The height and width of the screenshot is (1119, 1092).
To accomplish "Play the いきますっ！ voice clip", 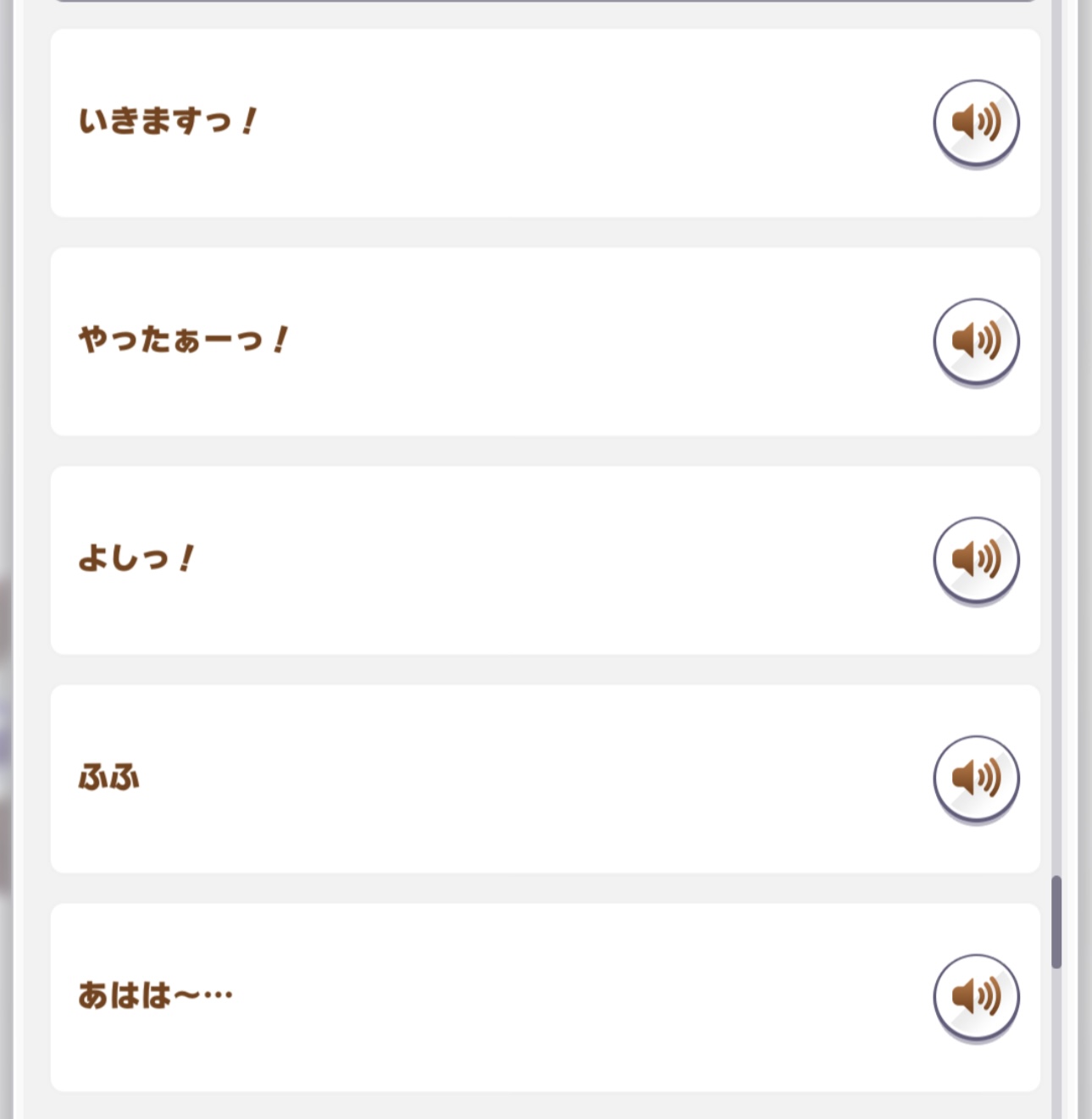I will (976, 123).
